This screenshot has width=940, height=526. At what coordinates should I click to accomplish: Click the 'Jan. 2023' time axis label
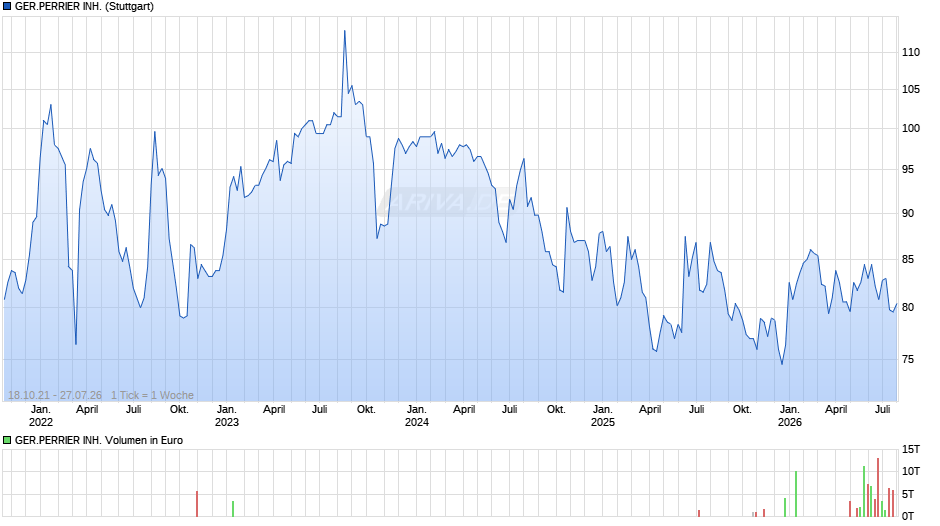point(227,416)
